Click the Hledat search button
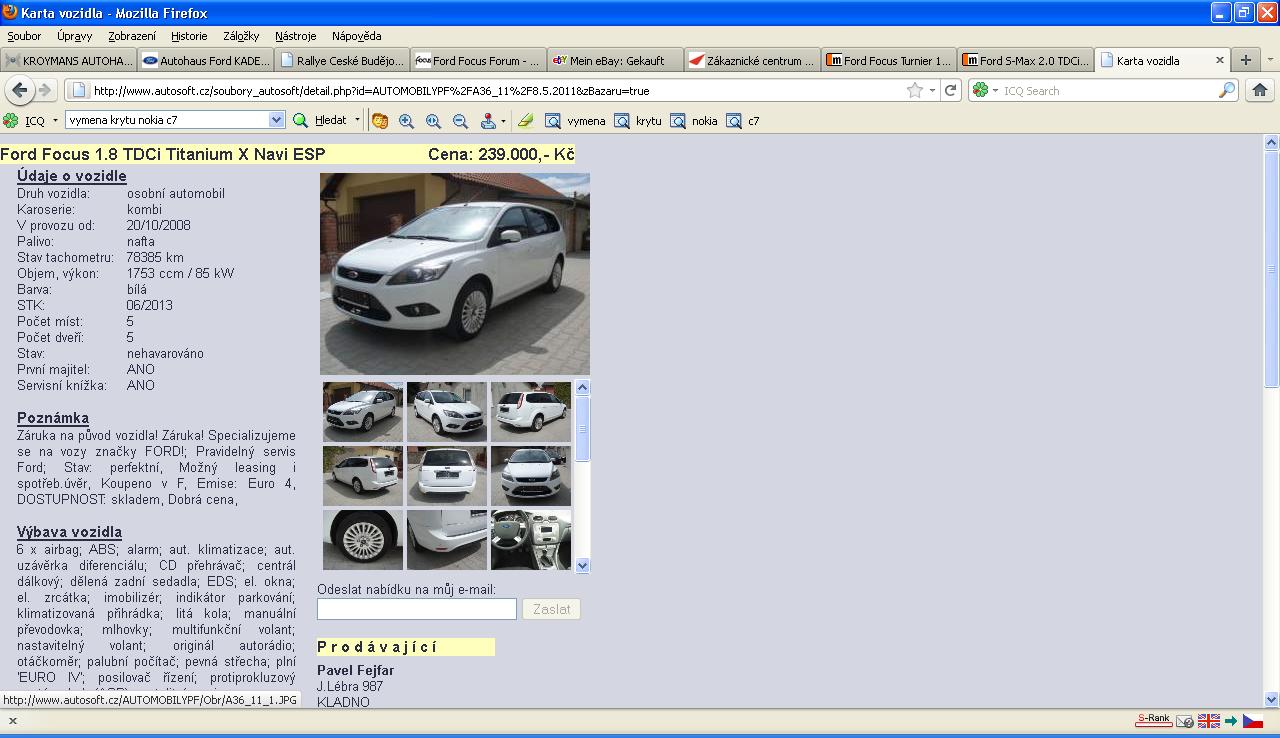Image resolution: width=1280 pixels, height=738 pixels. pyautogui.click(x=321, y=120)
